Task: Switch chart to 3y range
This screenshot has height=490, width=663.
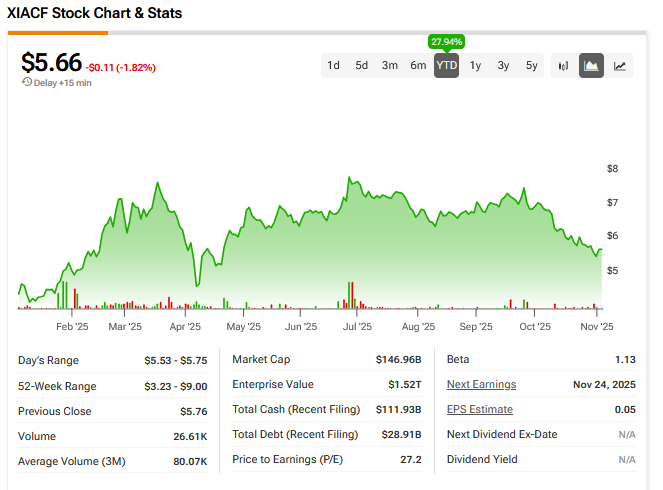Action: click(x=503, y=66)
